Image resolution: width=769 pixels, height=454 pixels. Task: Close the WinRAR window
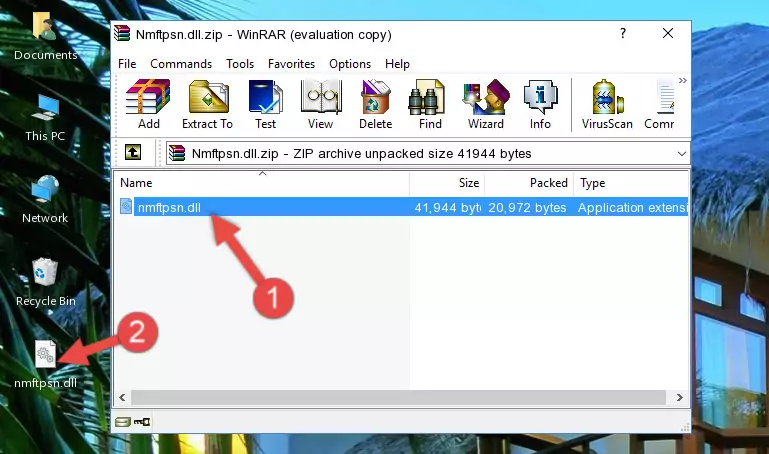click(667, 33)
